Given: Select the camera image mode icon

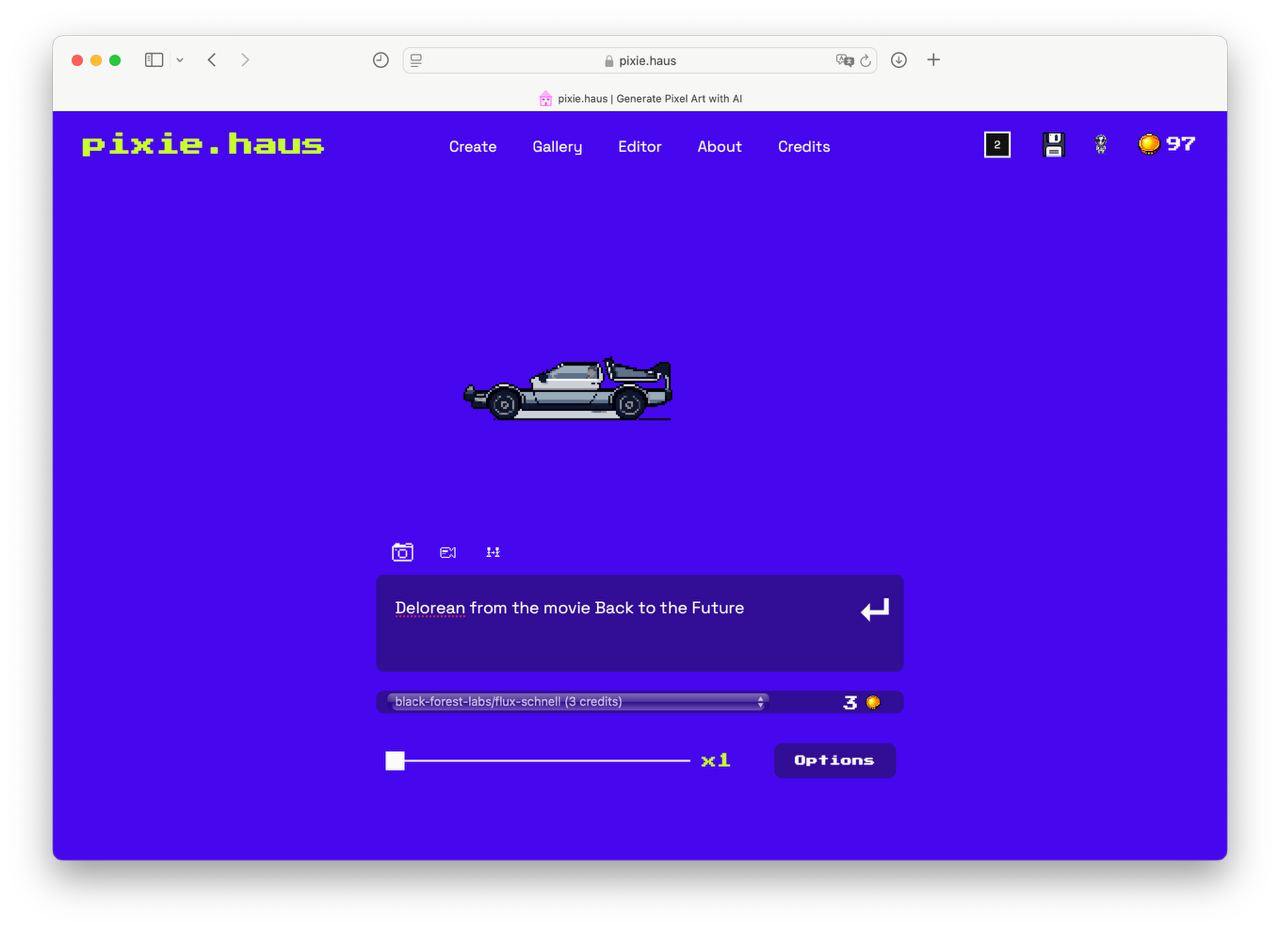Looking at the screenshot, I should tap(402, 552).
